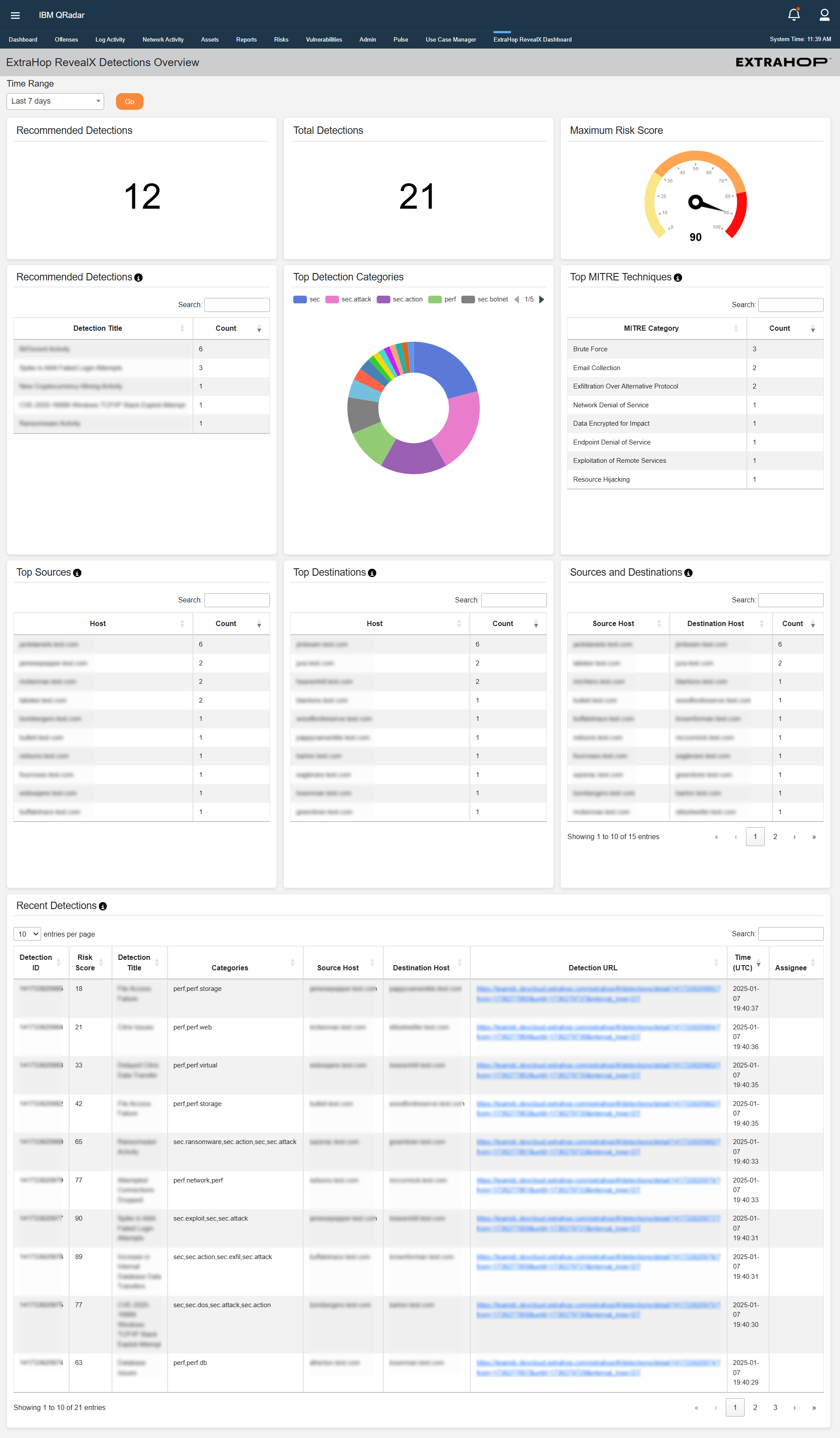This screenshot has height=1438, width=840.
Task: Show info icon next to Recent Detections
Action: tap(103, 906)
